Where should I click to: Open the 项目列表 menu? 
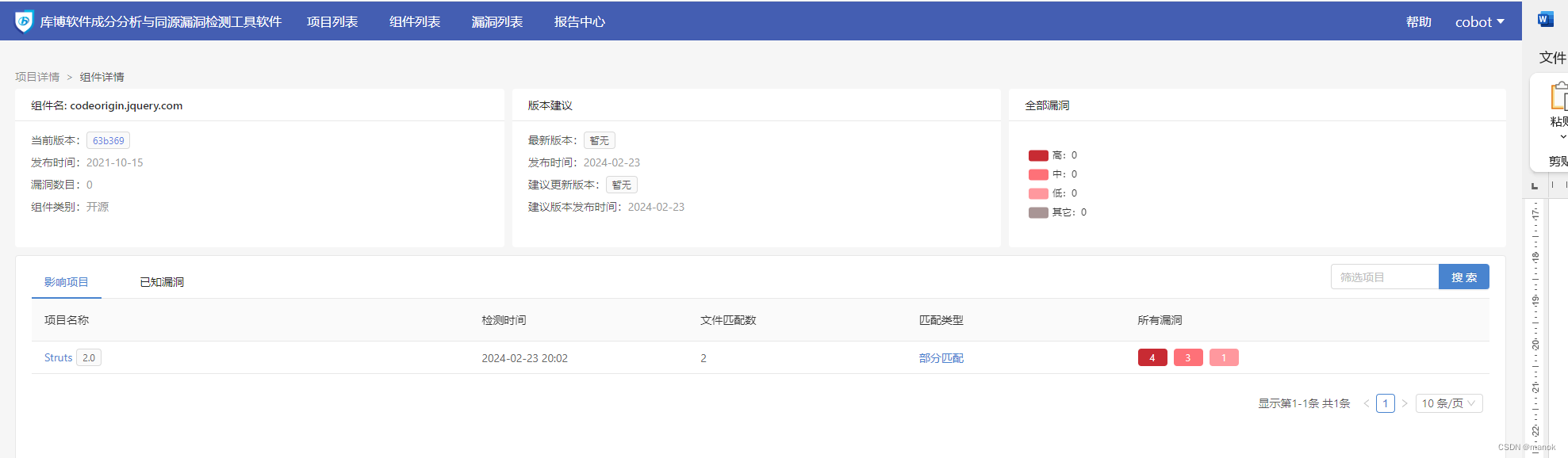[x=332, y=22]
